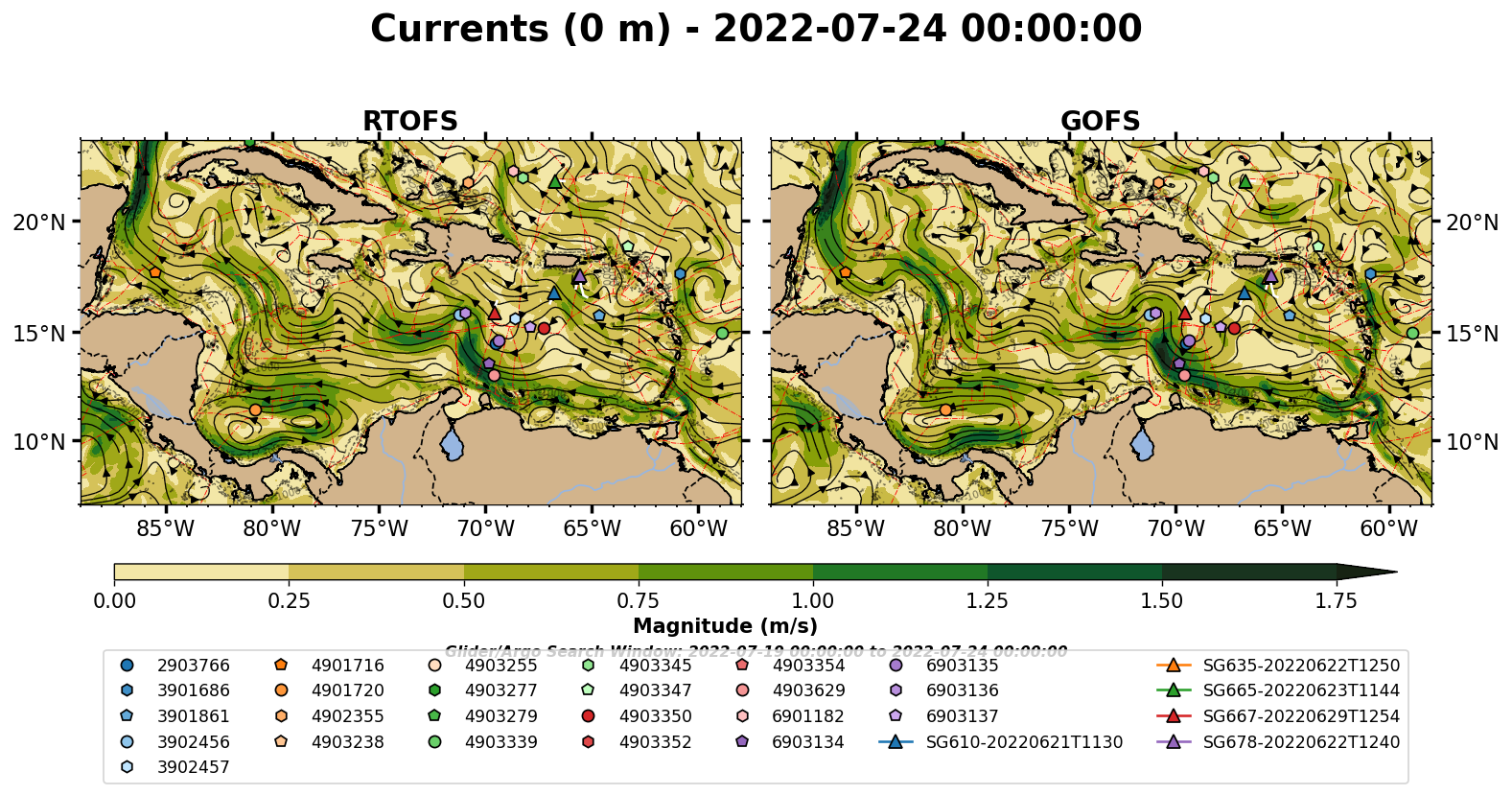Image resolution: width=1512 pixels, height=795 pixels.
Task: Click the Magnitude (m/s) colorbar label
Action: 726,626
